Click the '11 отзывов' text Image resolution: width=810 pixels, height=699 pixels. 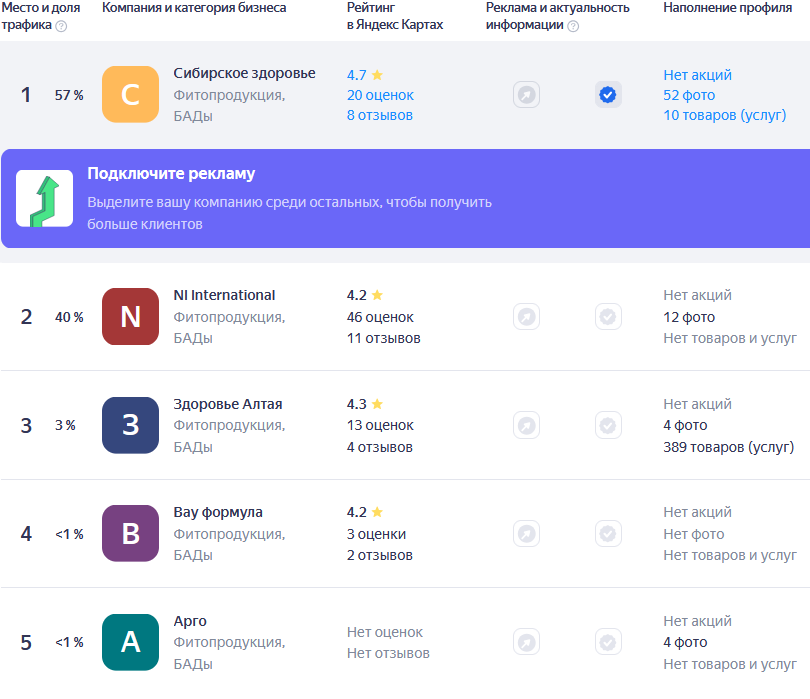383,338
